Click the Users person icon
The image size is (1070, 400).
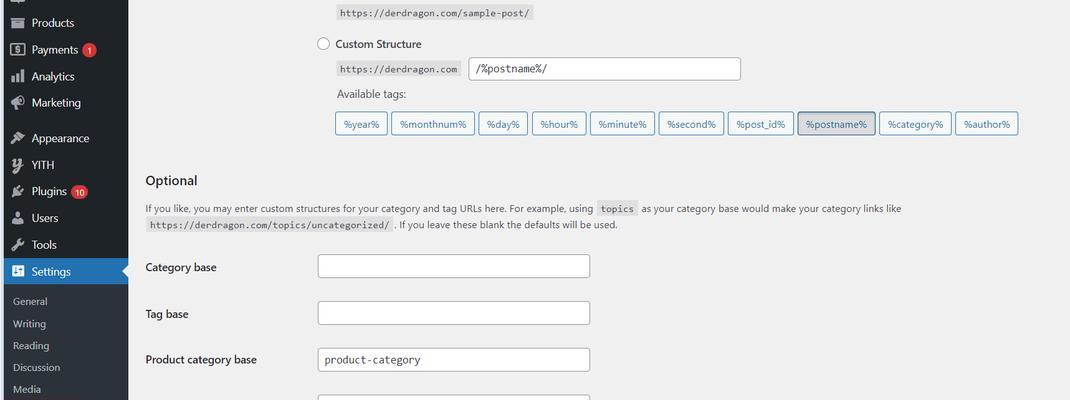pos(18,218)
